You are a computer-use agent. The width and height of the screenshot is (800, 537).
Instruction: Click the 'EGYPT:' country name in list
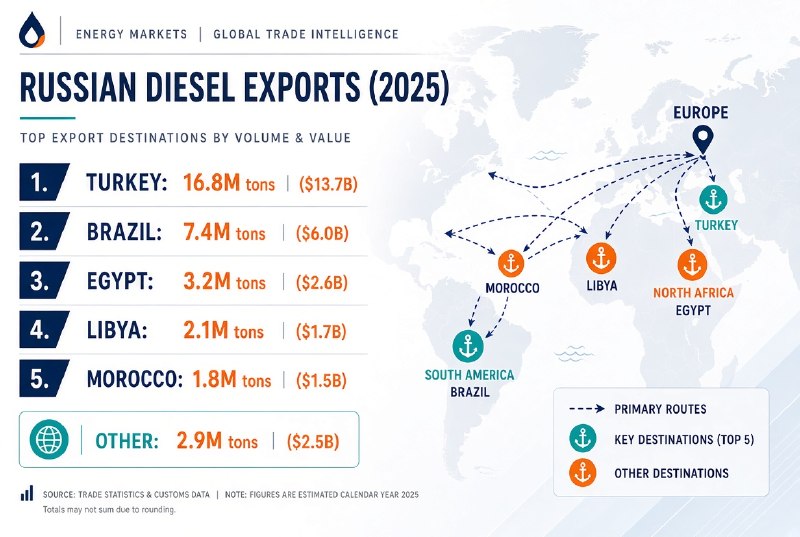coord(120,281)
